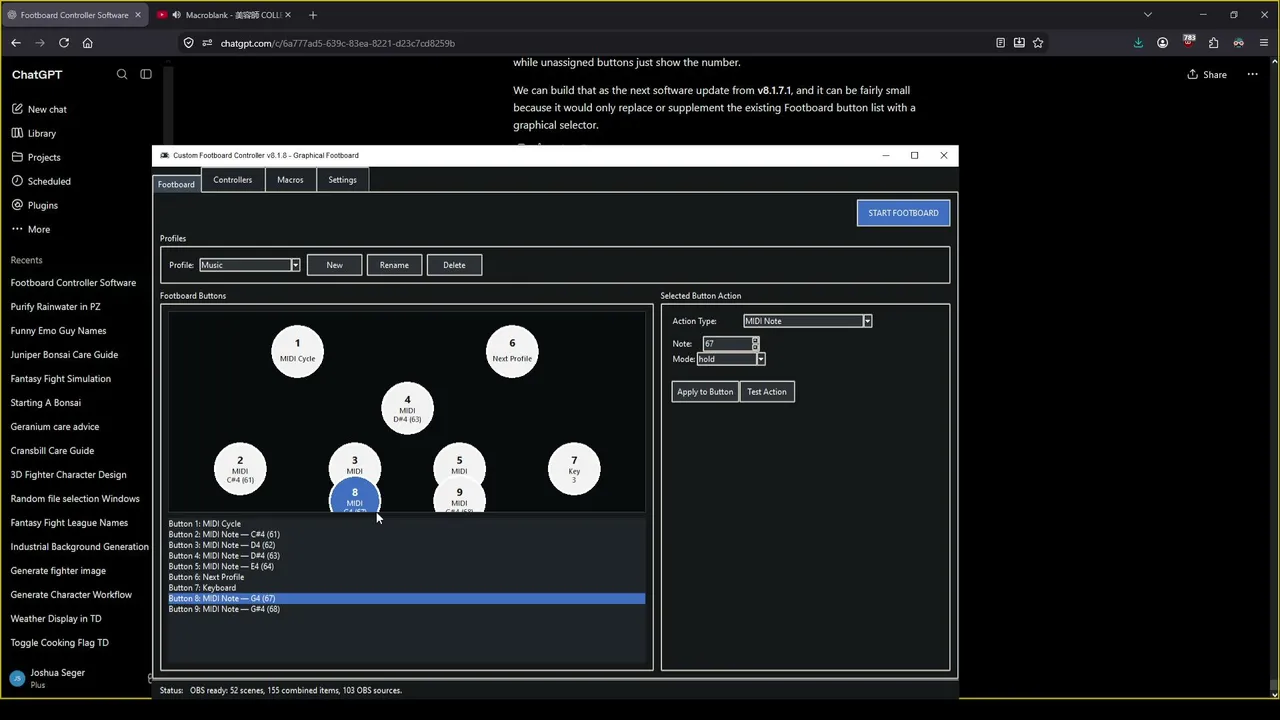1280x720 pixels.
Task: Reload the page with the refresh icon
Action: coord(64,43)
